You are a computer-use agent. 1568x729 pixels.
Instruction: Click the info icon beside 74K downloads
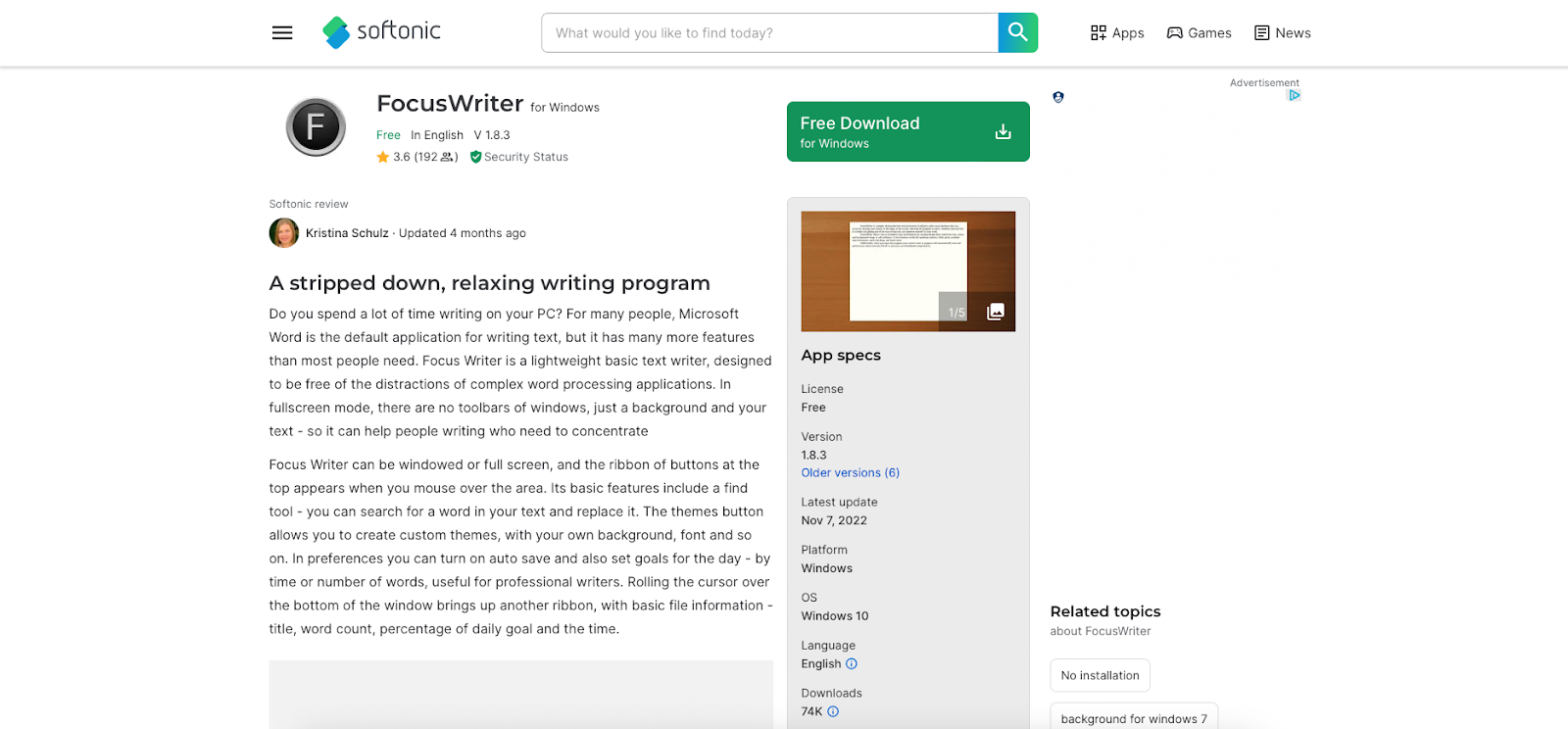(x=833, y=711)
